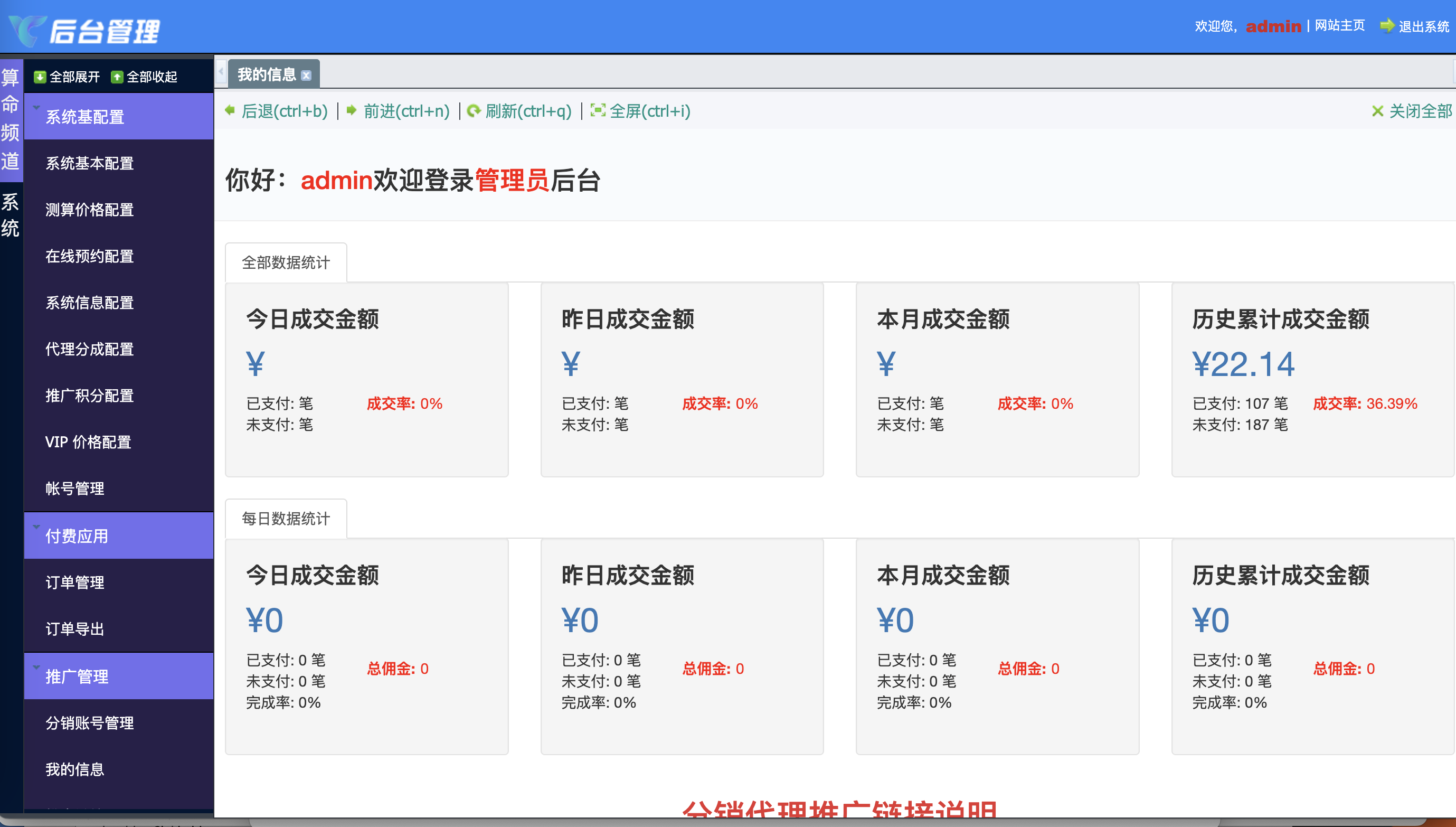Select the 系统 vertical sidebar tab
This screenshot has width=1456, height=827.
pos(11,215)
